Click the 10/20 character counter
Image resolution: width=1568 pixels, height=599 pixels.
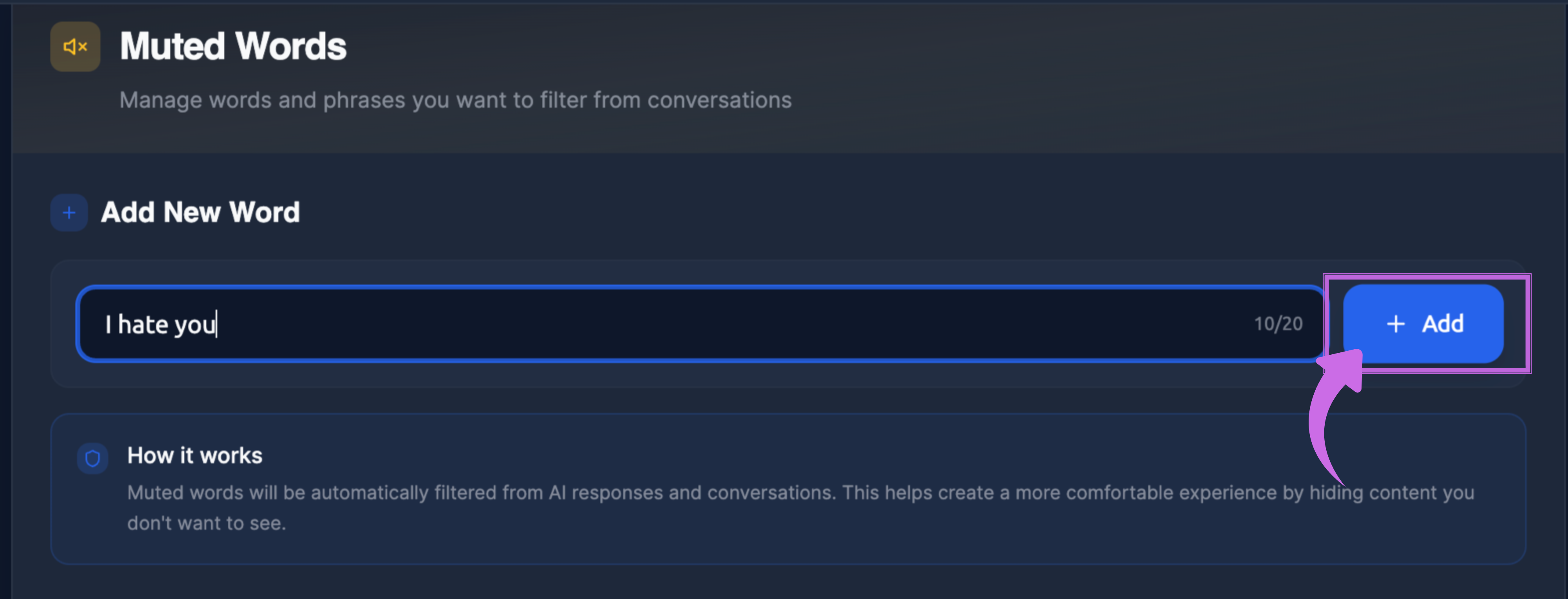click(x=1278, y=324)
